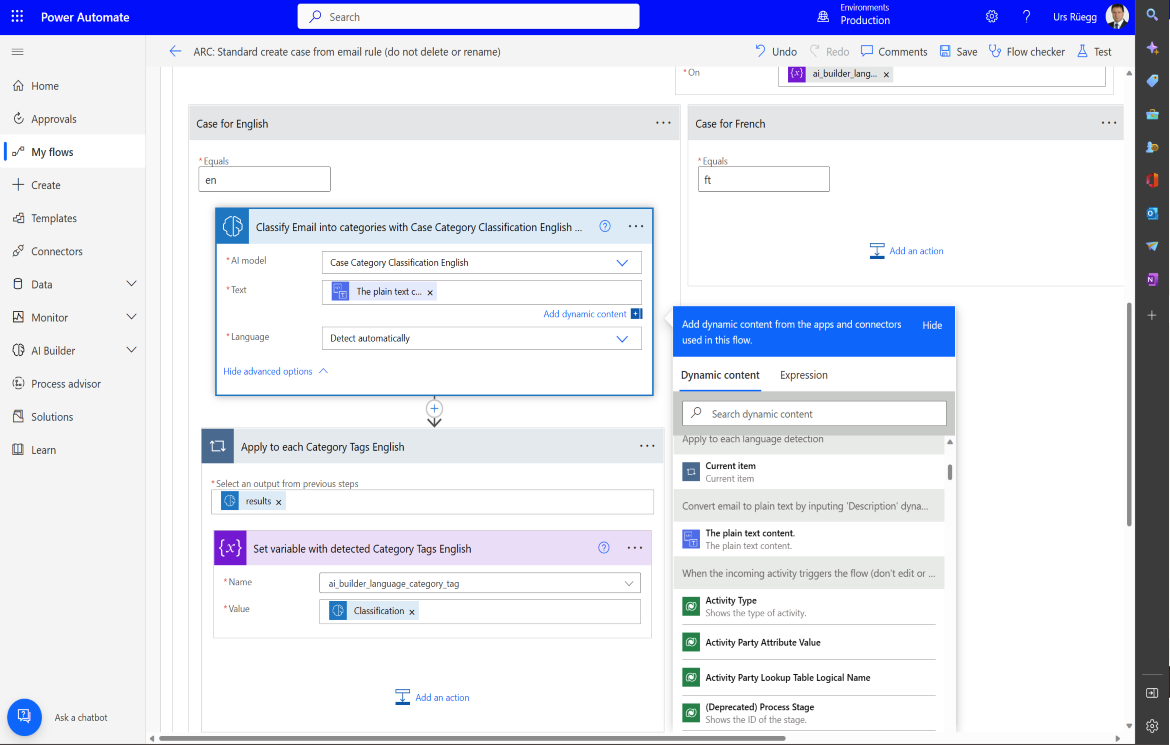This screenshot has height=745, width=1170.
Task: Collapse the left navigation hamburger menu
Action: 18,52
